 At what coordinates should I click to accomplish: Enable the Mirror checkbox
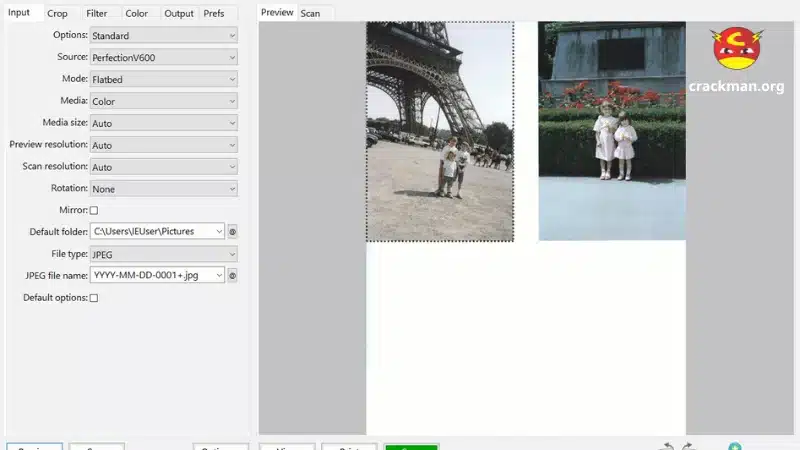coord(94,210)
